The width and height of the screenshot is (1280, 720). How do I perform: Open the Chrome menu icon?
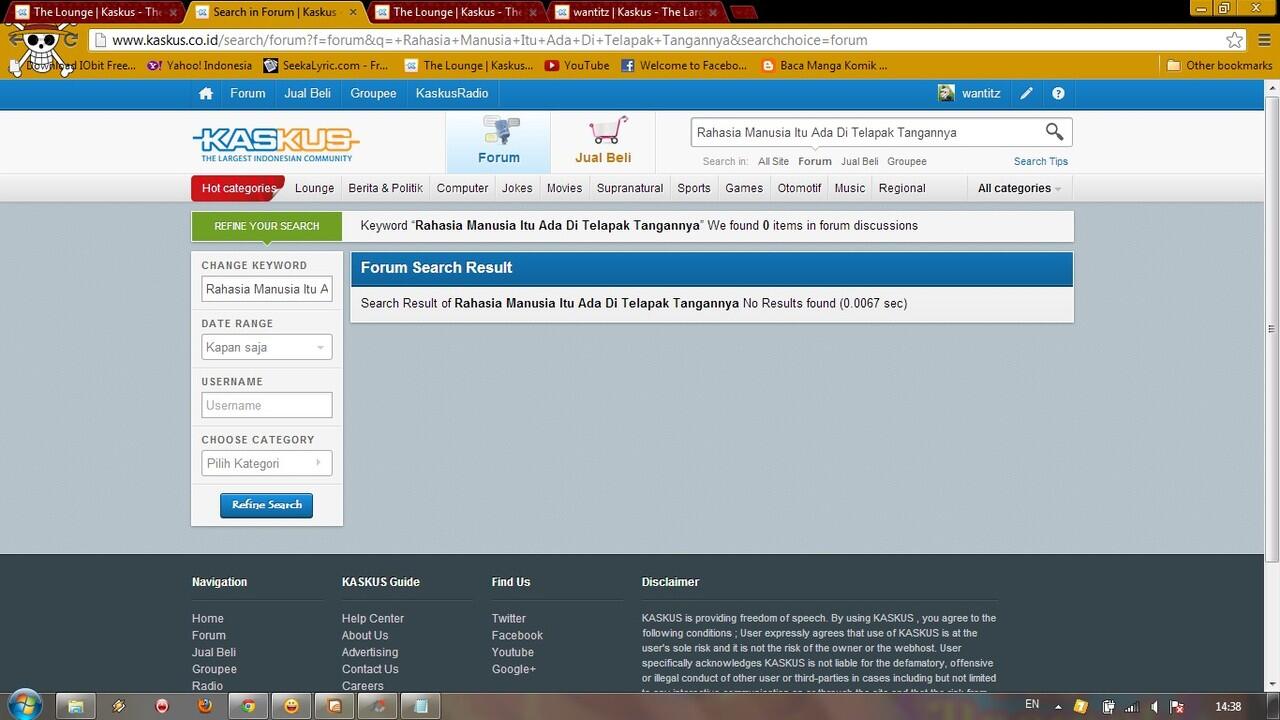(1264, 40)
